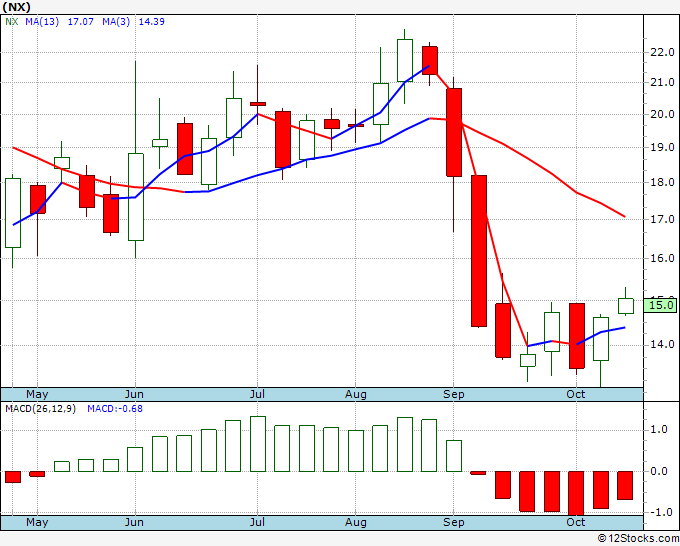
Task: Click the 18.0 price axis label
Action: 662,182
